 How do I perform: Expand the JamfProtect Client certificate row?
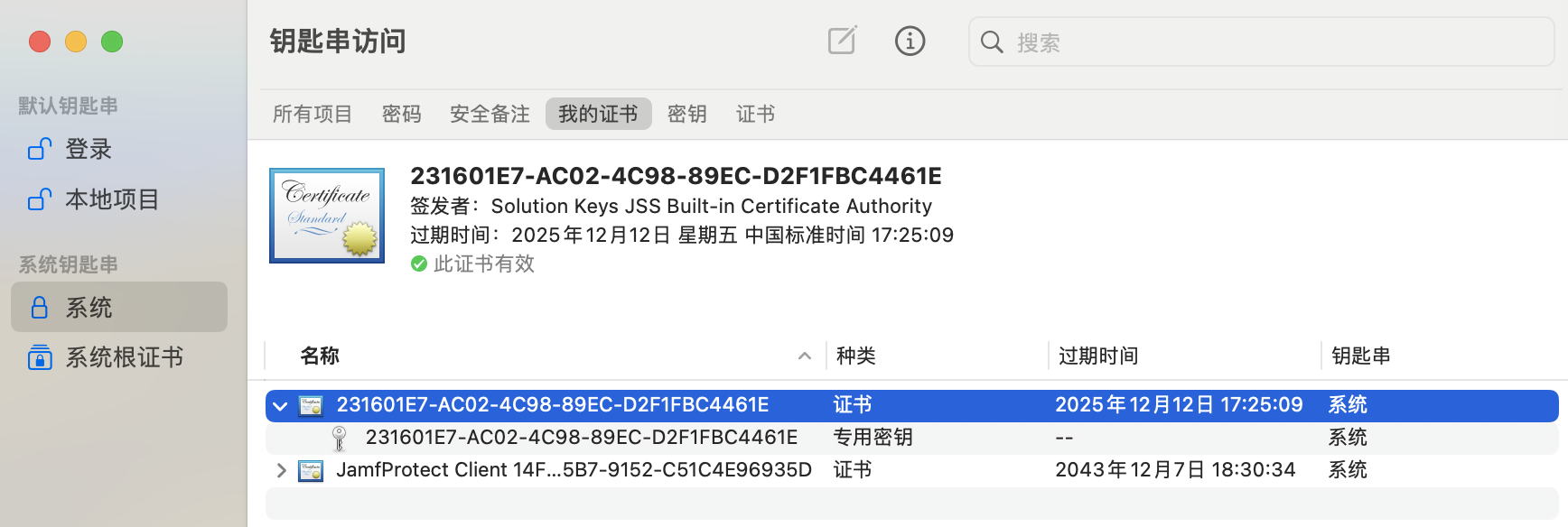[281, 470]
